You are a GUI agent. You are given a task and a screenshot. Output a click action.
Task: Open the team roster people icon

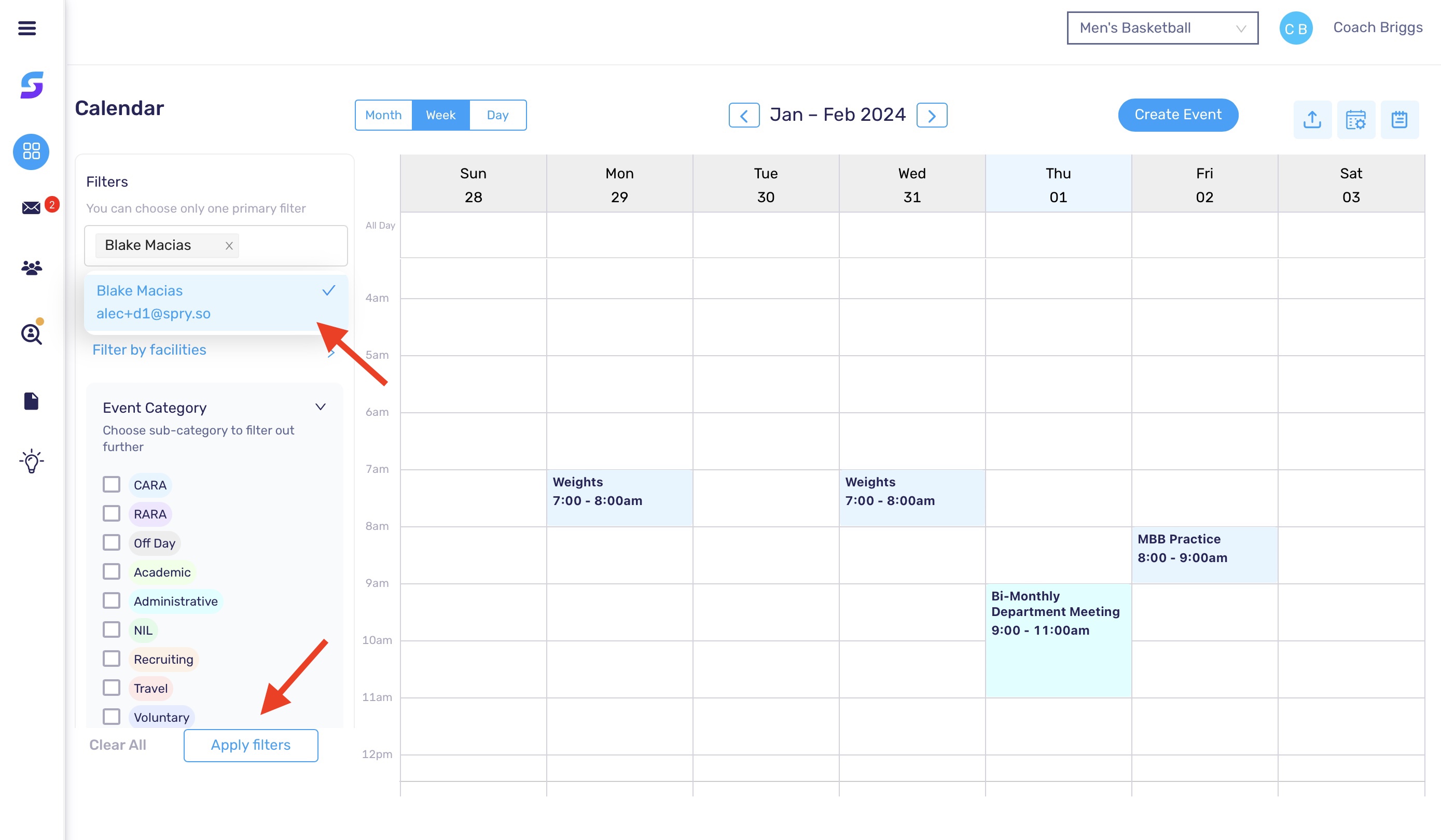coord(31,267)
